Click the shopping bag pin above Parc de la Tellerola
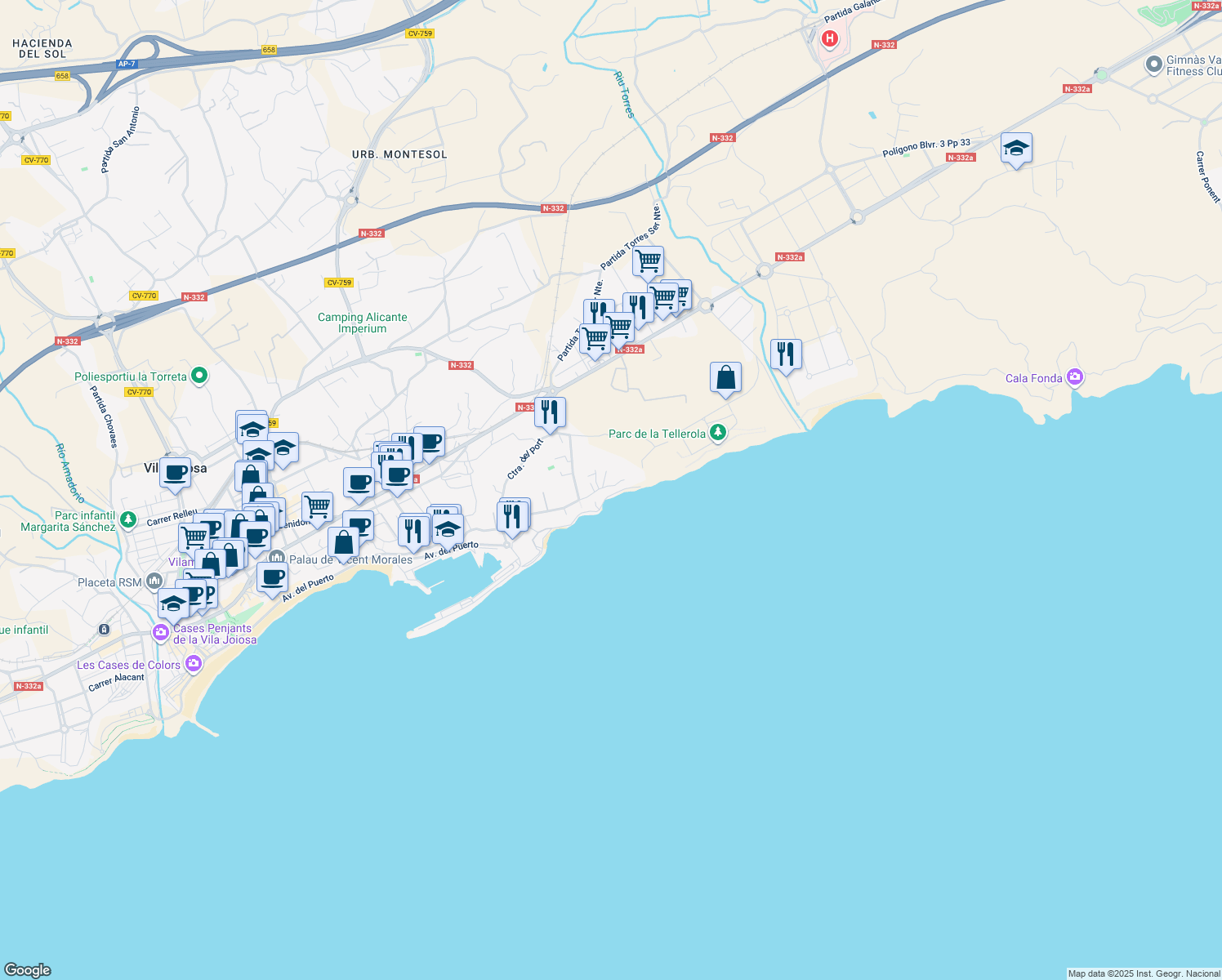This screenshot has width=1222, height=980. click(725, 376)
